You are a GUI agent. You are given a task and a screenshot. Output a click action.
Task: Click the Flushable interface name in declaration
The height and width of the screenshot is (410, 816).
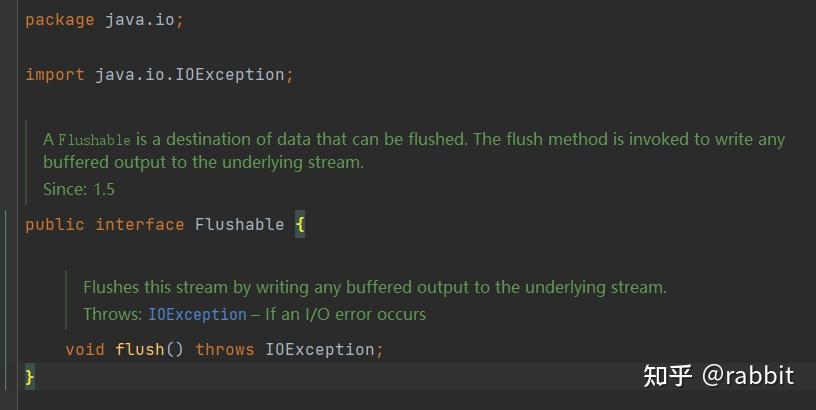click(x=239, y=225)
